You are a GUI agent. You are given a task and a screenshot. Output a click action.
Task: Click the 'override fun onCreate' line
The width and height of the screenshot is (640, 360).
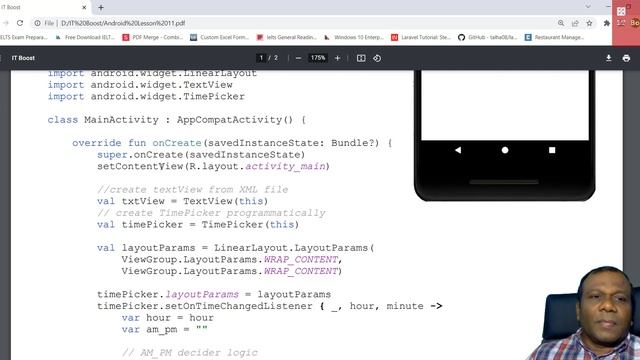point(232,143)
